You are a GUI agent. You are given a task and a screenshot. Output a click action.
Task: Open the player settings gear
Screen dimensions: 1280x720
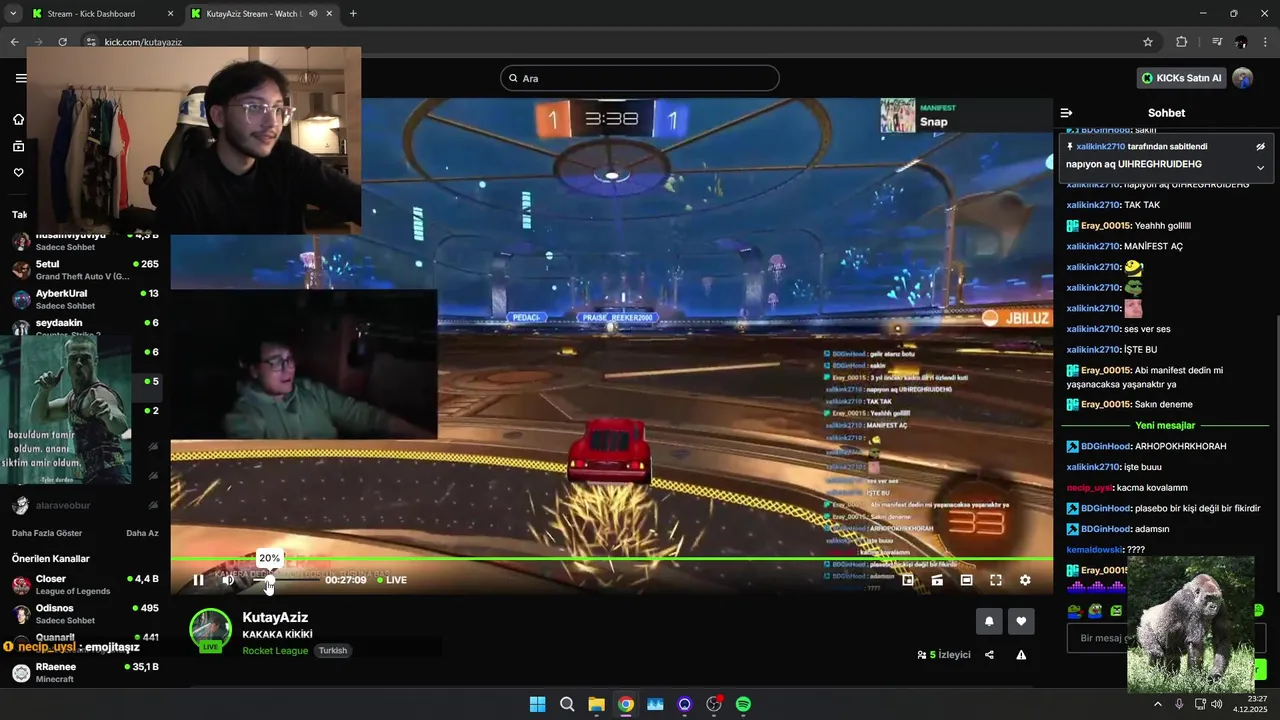(x=1025, y=580)
